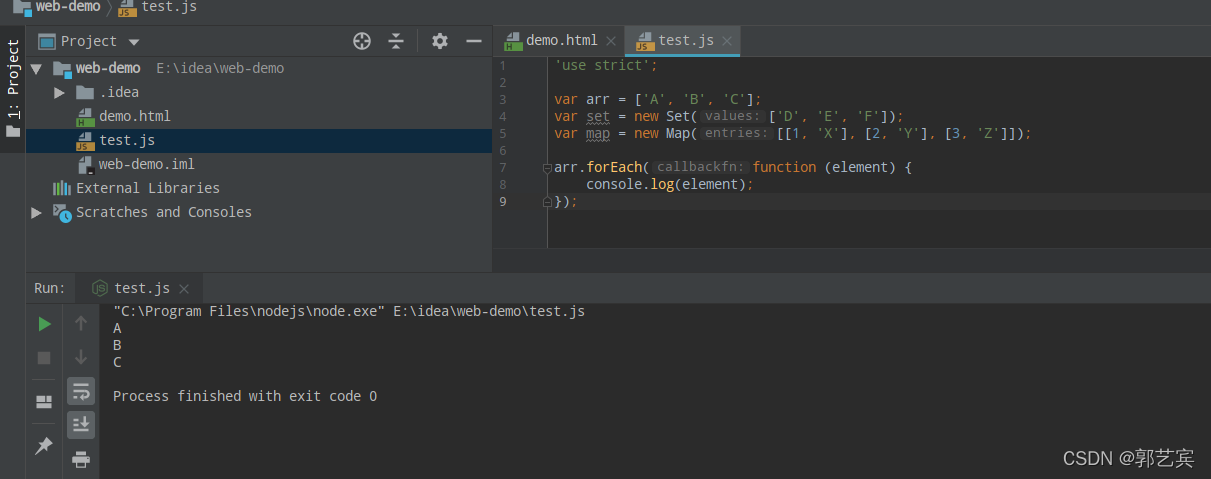Click the up-arrow stack trace button

81,324
